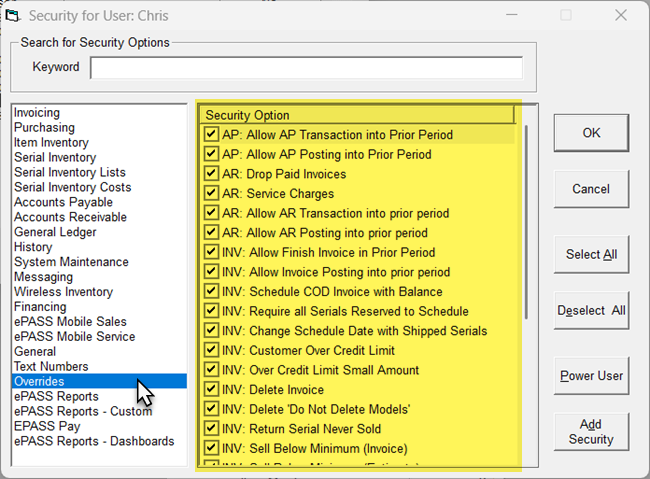Apply the Power User preset
Screen dimensions: 650x479
[x=590, y=376]
